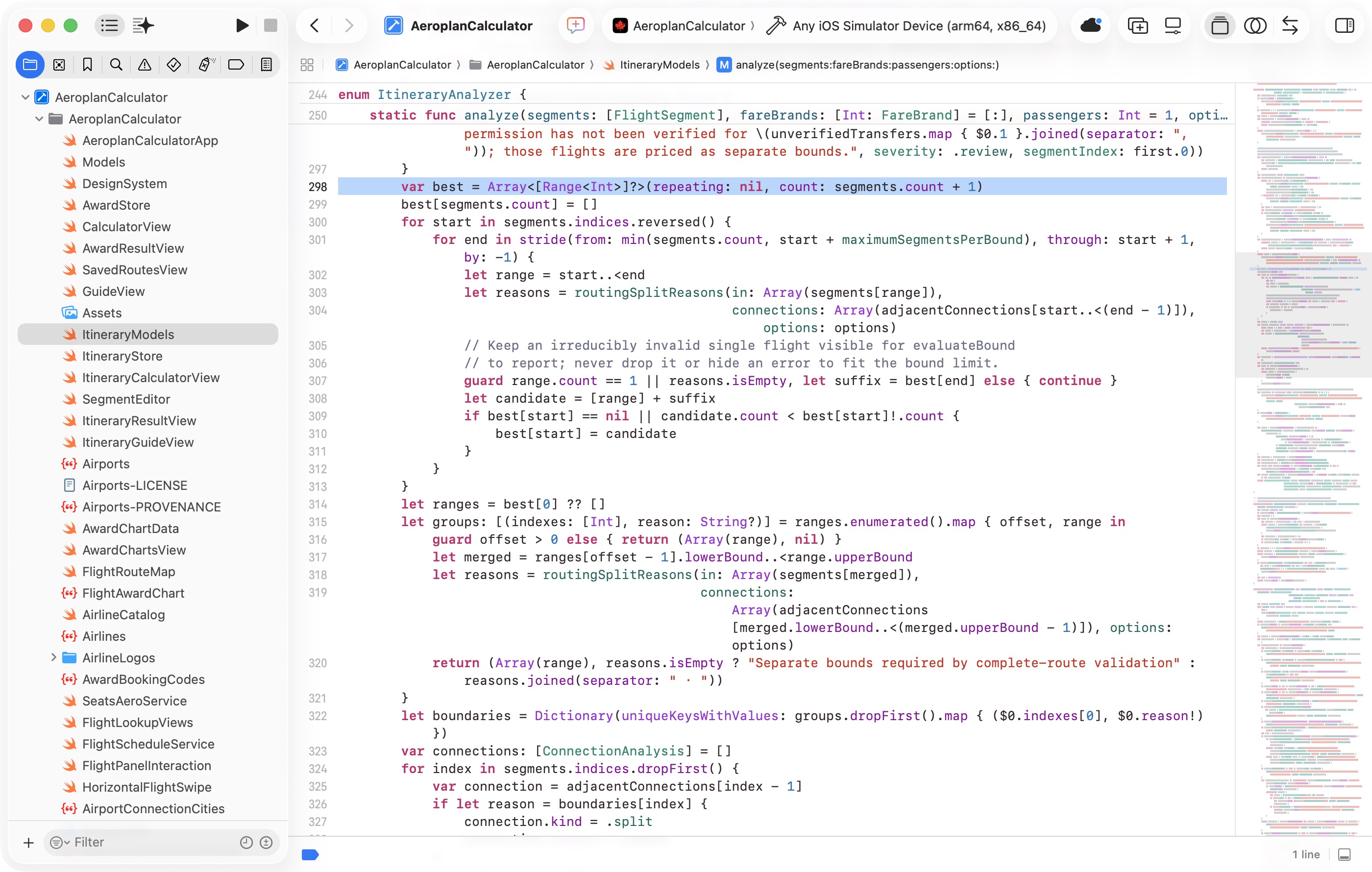Toggle the debug area panel button

point(1345,854)
